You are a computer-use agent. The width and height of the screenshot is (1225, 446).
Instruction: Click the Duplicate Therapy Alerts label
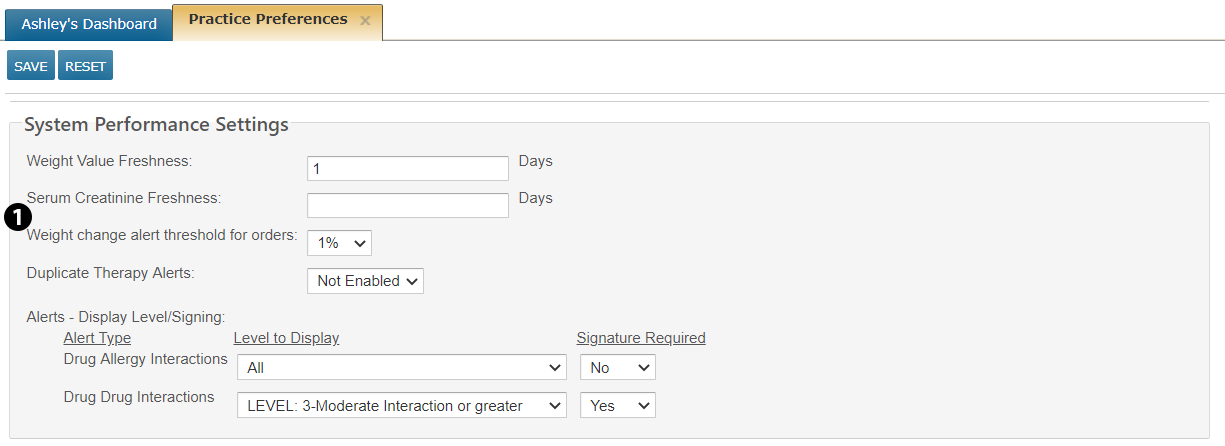[110, 272]
